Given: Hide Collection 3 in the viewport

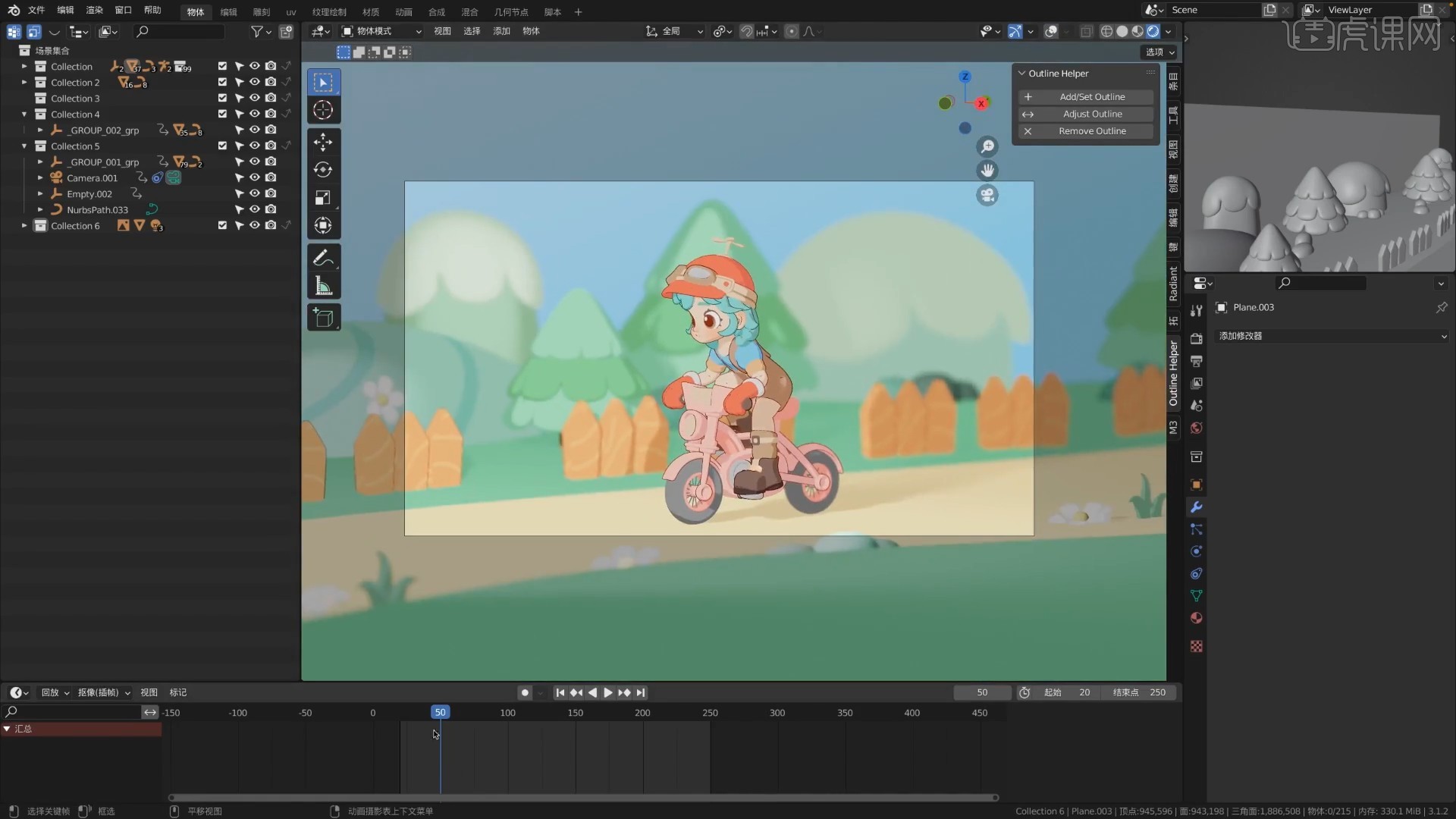Looking at the screenshot, I should [254, 98].
